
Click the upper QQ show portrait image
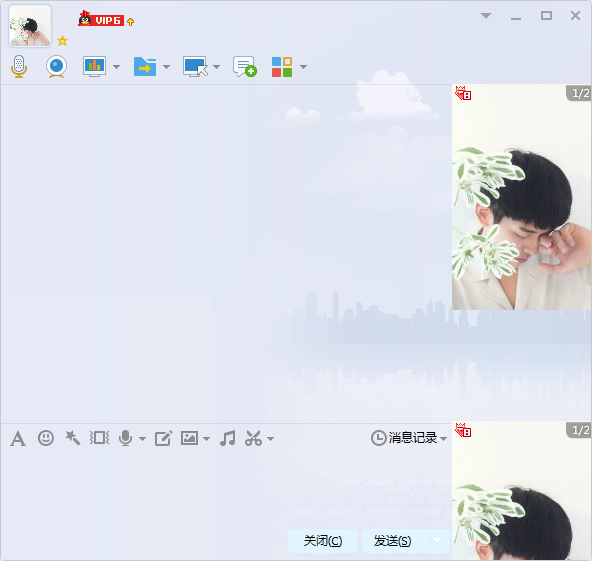(522, 197)
